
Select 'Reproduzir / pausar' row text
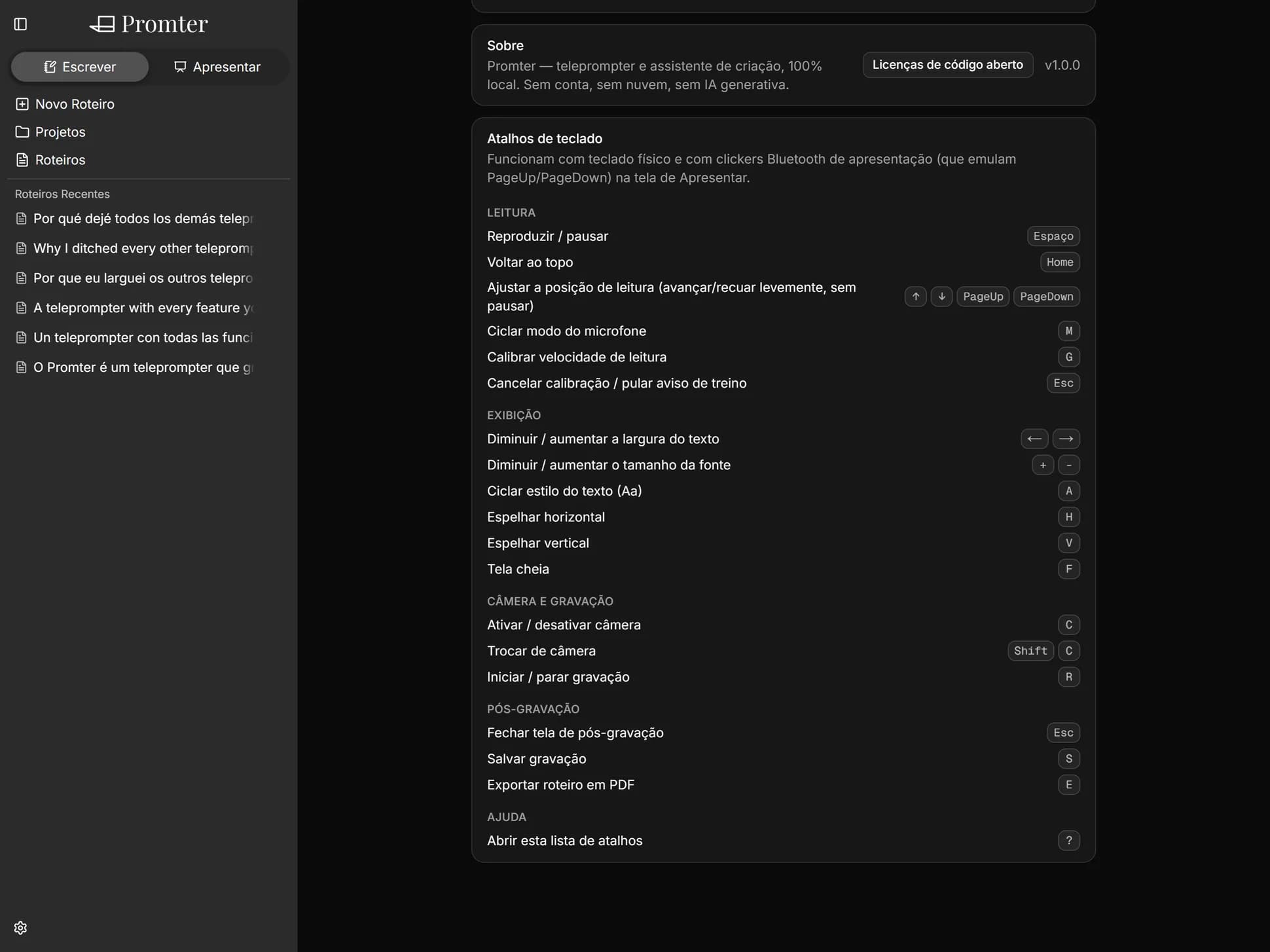point(547,236)
